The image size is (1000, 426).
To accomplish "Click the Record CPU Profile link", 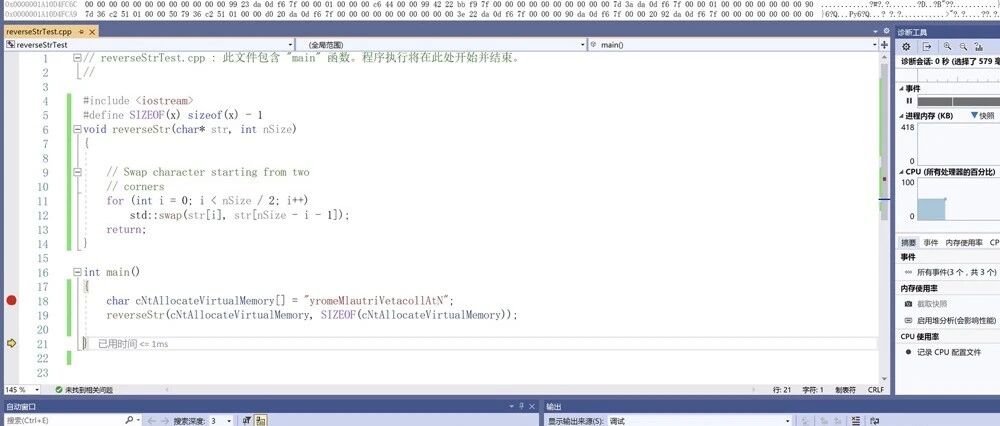I will click(949, 352).
